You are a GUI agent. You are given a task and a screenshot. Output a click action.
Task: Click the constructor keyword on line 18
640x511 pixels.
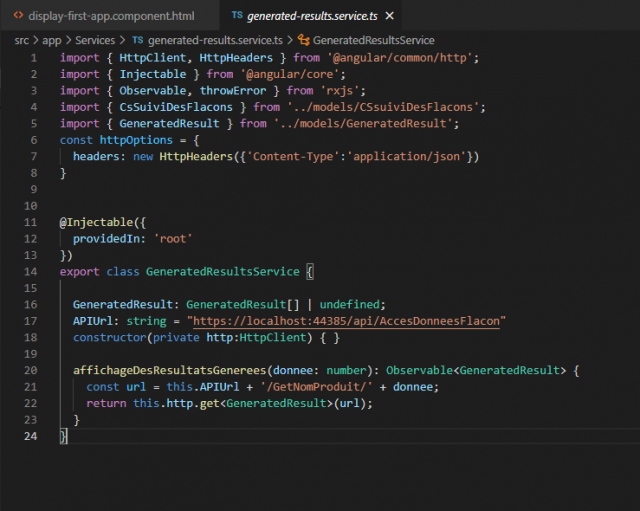click(x=111, y=337)
